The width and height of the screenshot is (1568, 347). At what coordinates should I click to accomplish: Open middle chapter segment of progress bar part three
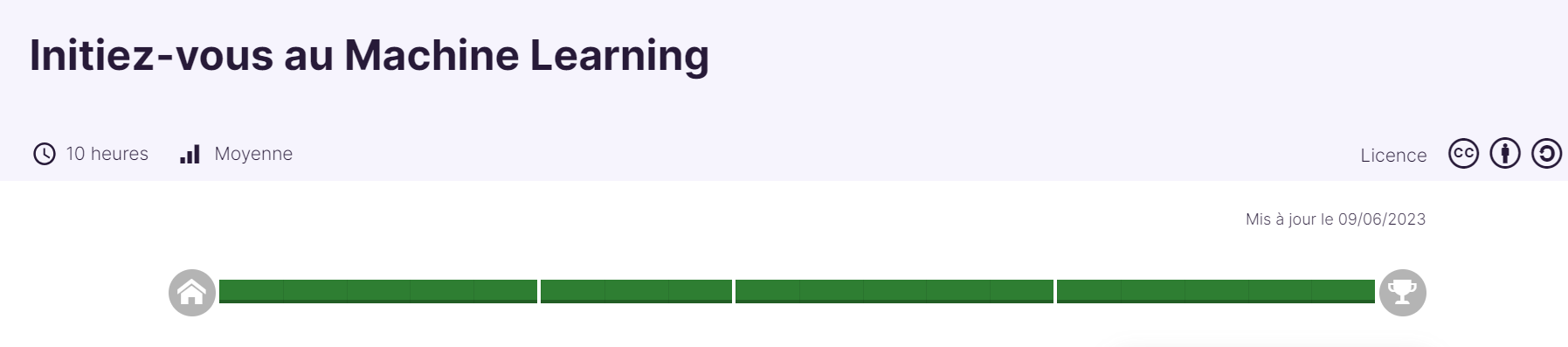click(895, 291)
